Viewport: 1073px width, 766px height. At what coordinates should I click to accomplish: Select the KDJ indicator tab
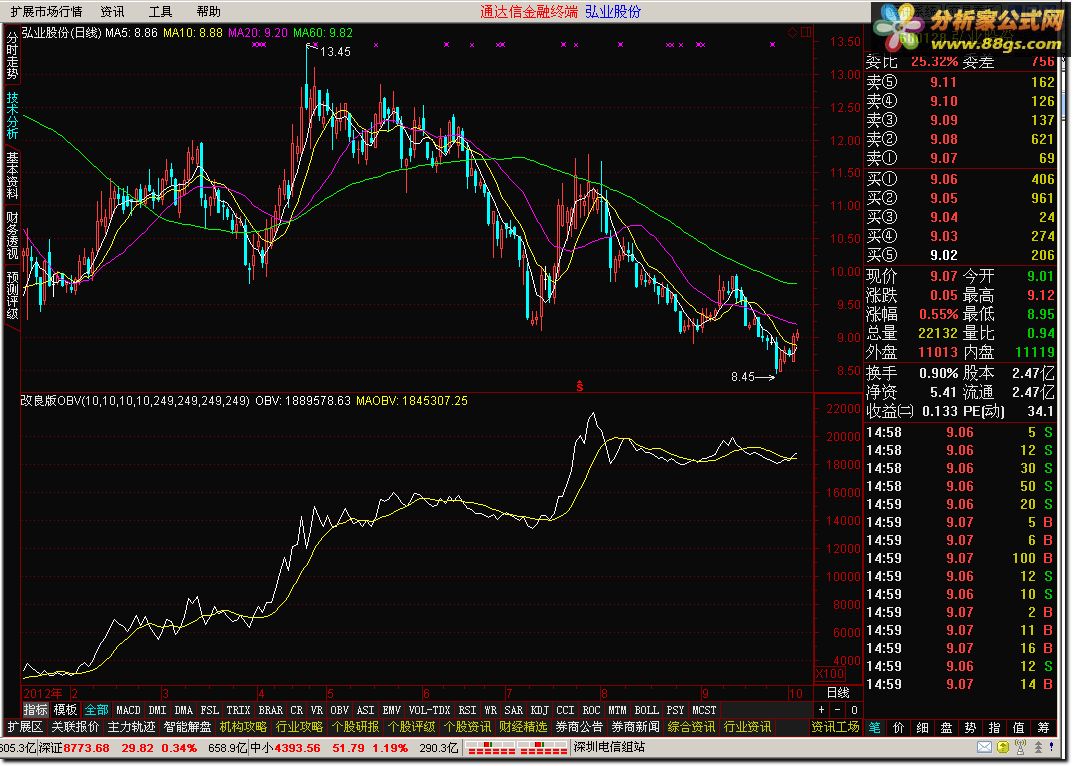tap(540, 710)
